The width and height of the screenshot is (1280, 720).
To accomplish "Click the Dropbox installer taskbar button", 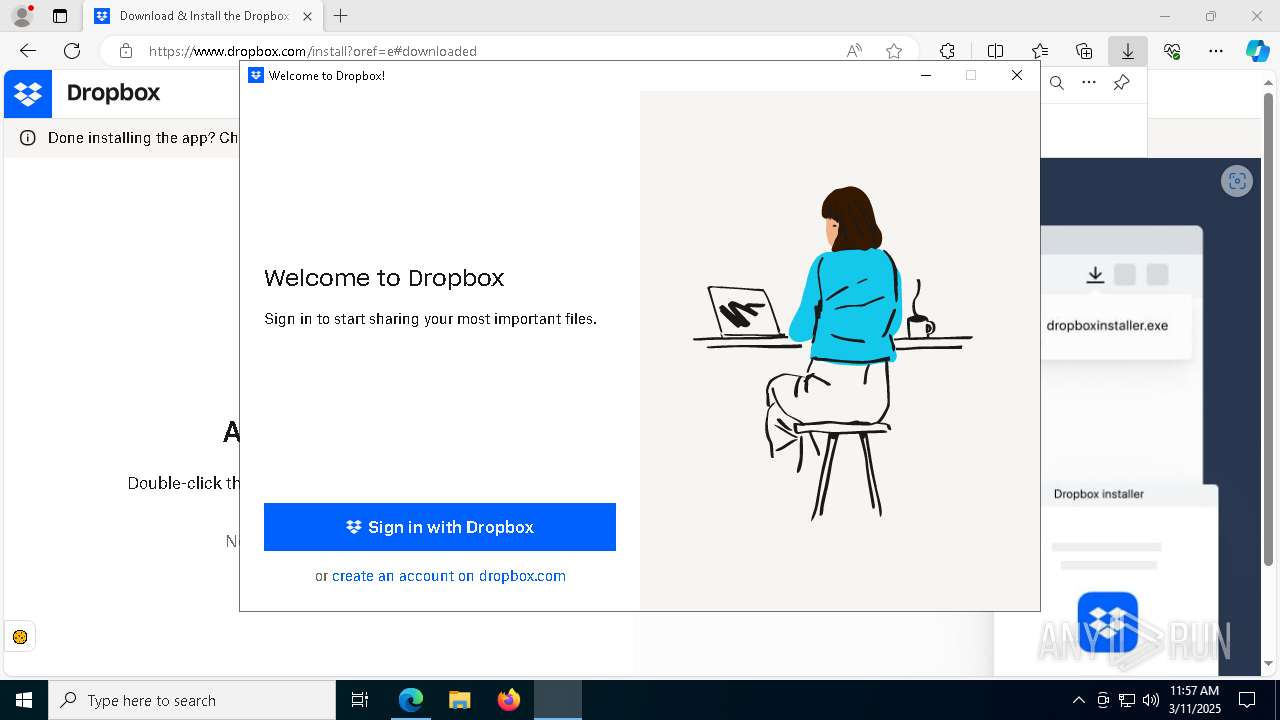I will click(x=557, y=700).
